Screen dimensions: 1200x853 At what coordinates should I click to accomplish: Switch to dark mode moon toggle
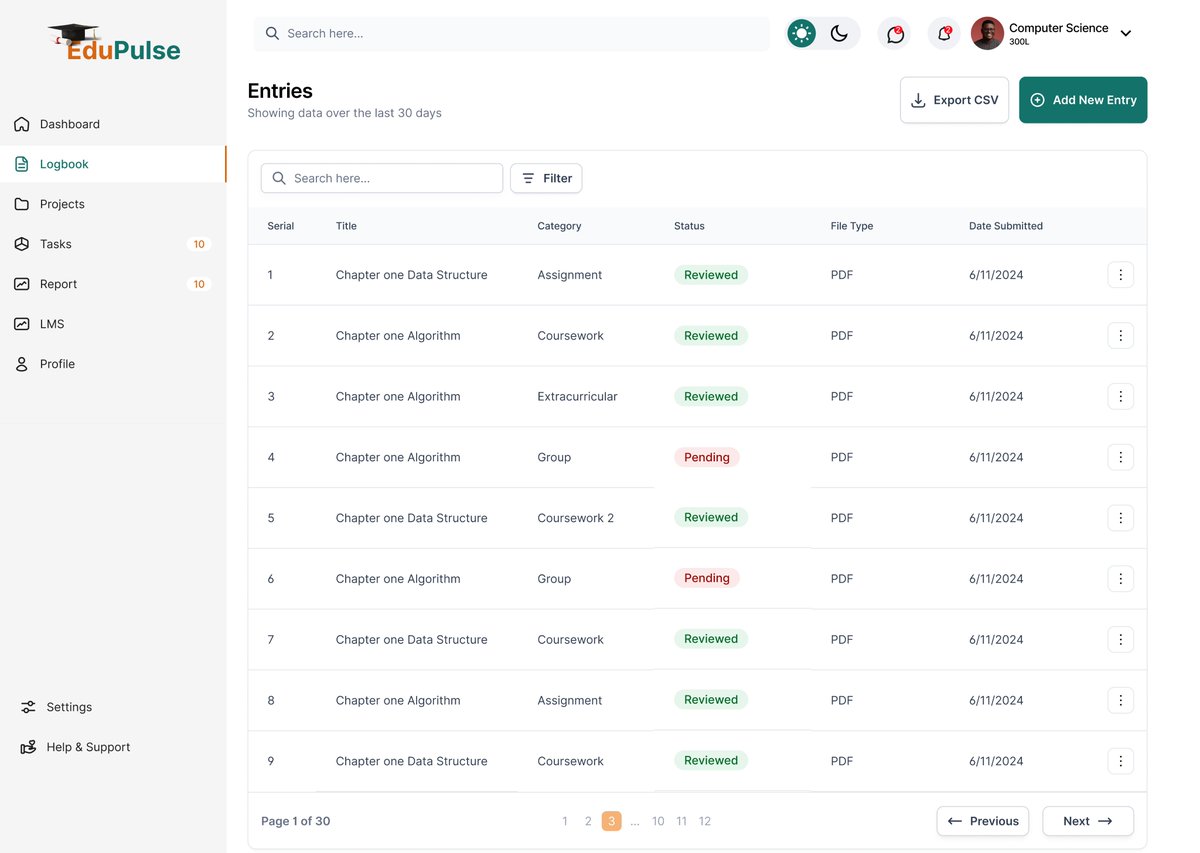pos(839,34)
